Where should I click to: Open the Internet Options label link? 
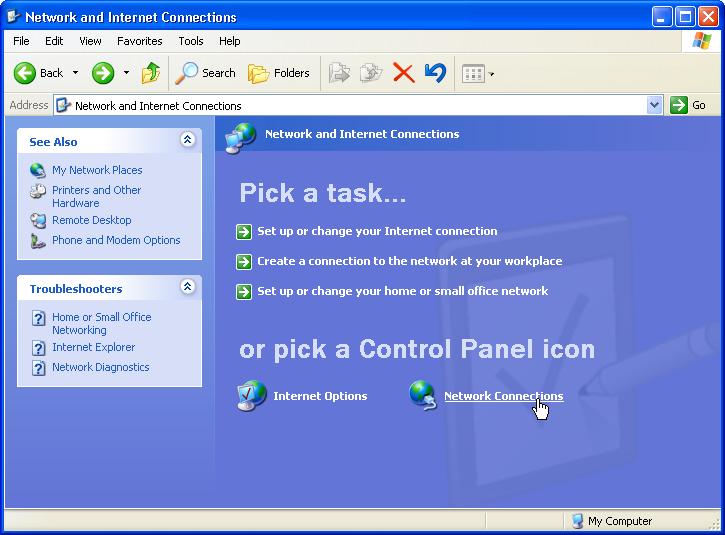320,396
